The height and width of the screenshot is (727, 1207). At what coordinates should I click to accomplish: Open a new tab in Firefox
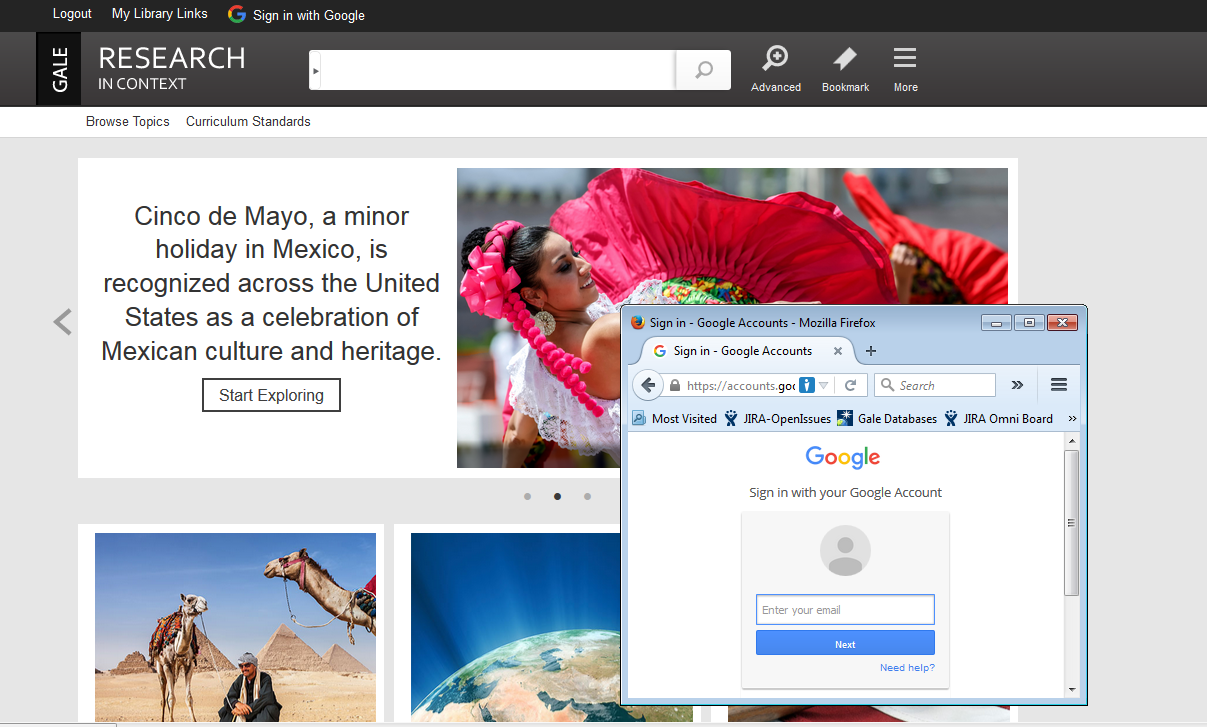(x=870, y=351)
